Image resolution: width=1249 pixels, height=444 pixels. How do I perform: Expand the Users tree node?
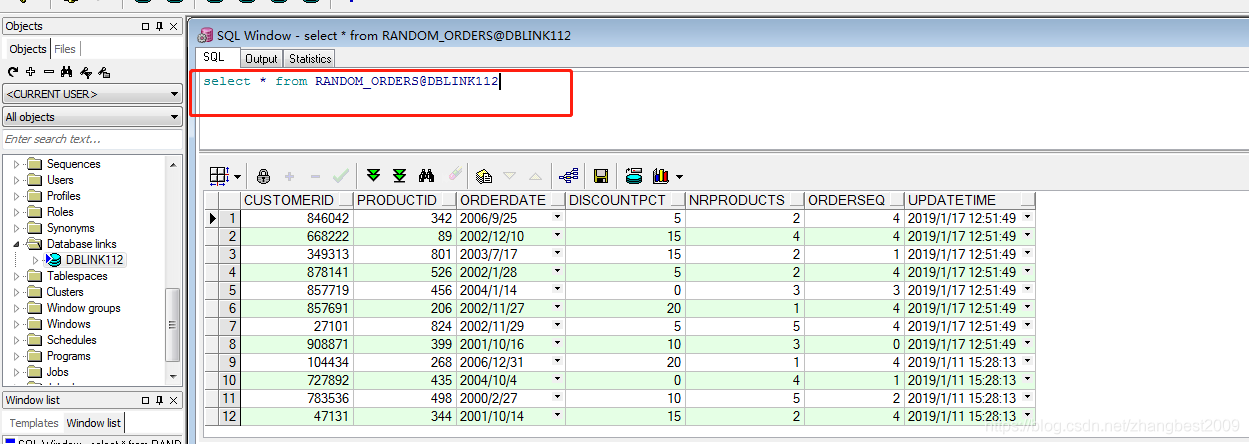coord(17,180)
